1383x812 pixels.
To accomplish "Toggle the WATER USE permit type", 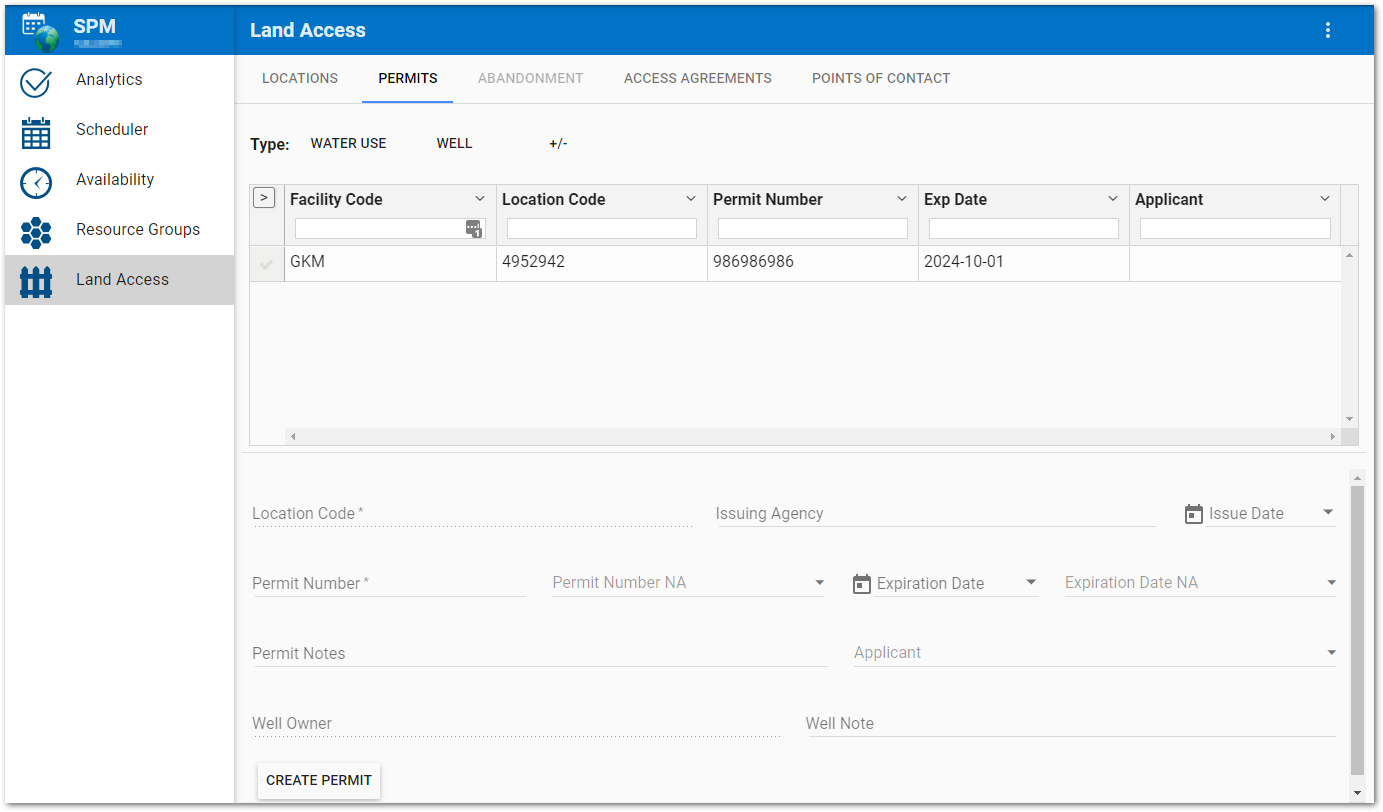I will 348,144.
